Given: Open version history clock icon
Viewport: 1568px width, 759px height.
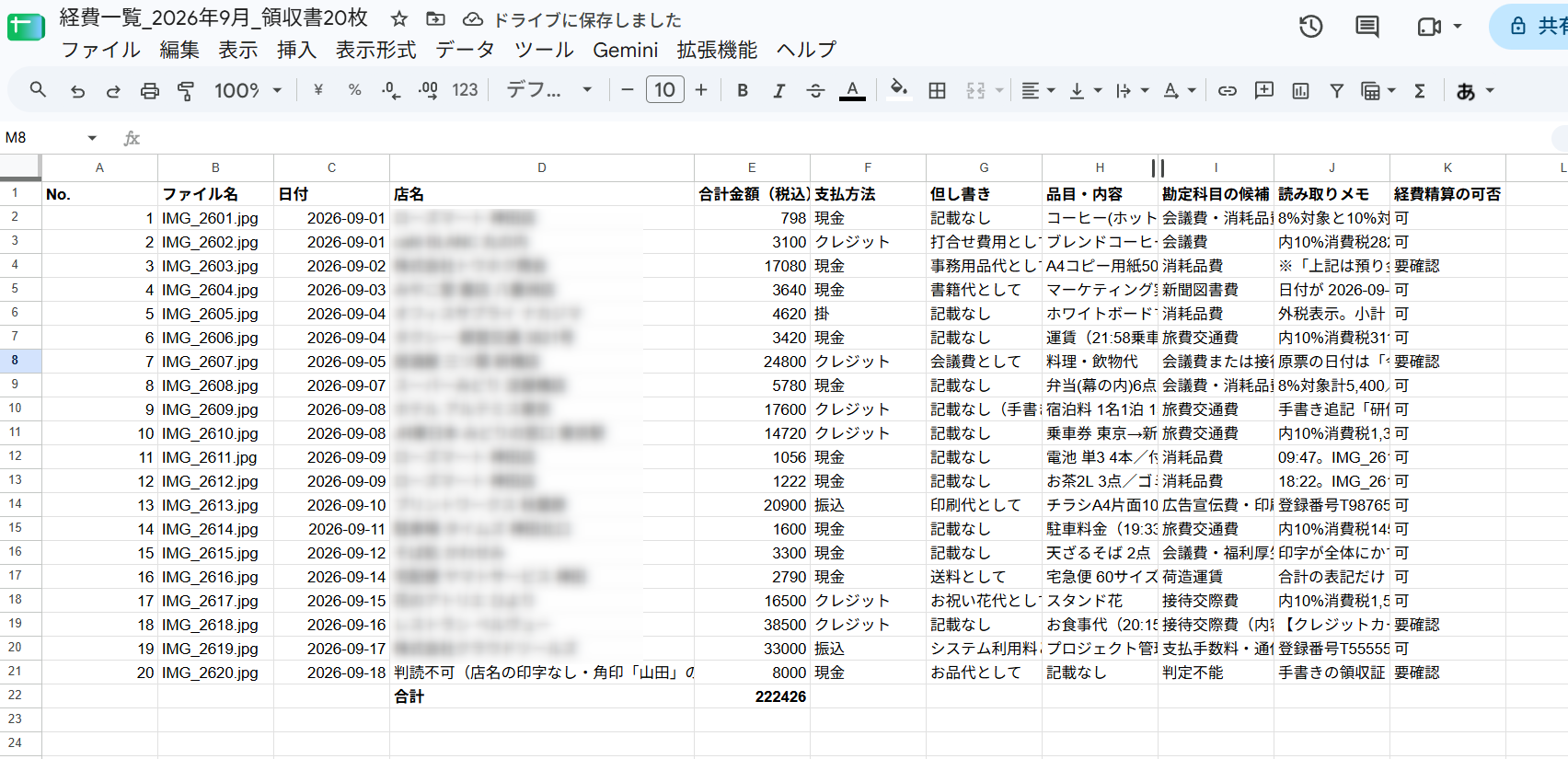Looking at the screenshot, I should 1311,27.
